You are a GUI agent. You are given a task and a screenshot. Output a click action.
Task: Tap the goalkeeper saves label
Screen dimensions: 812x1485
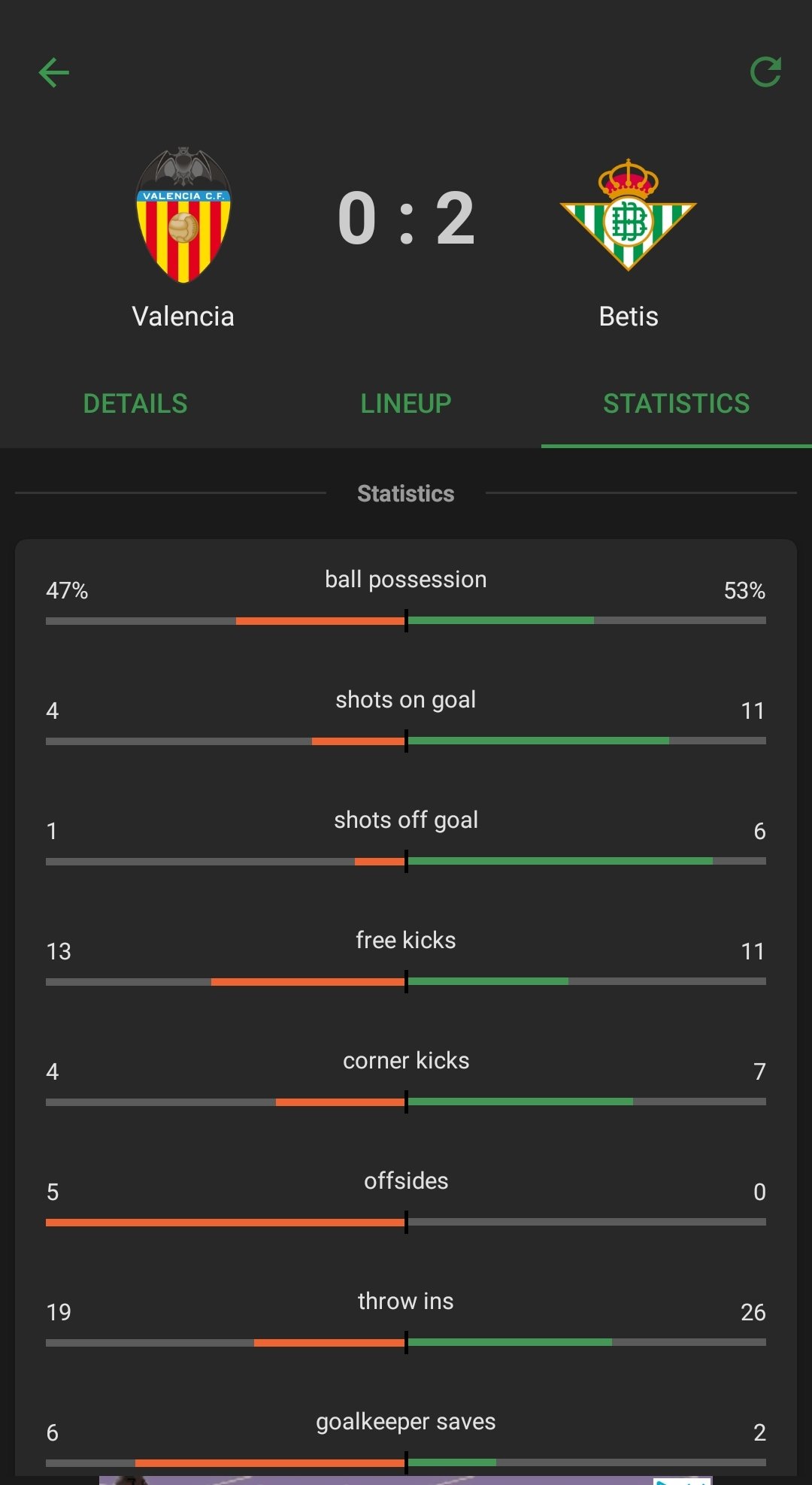(406, 1422)
